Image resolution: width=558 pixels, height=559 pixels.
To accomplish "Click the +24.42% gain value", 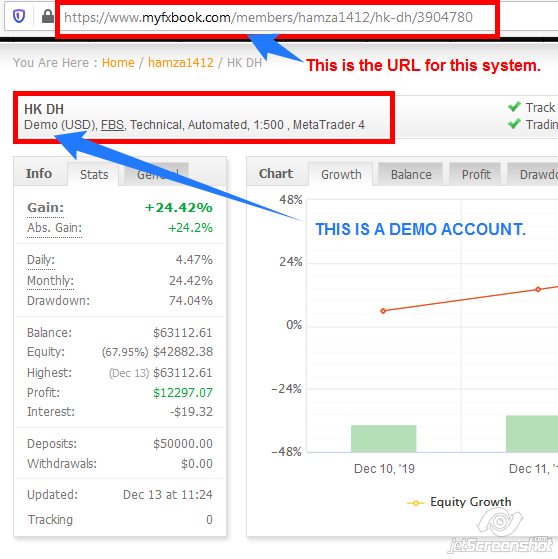I will pos(178,207).
